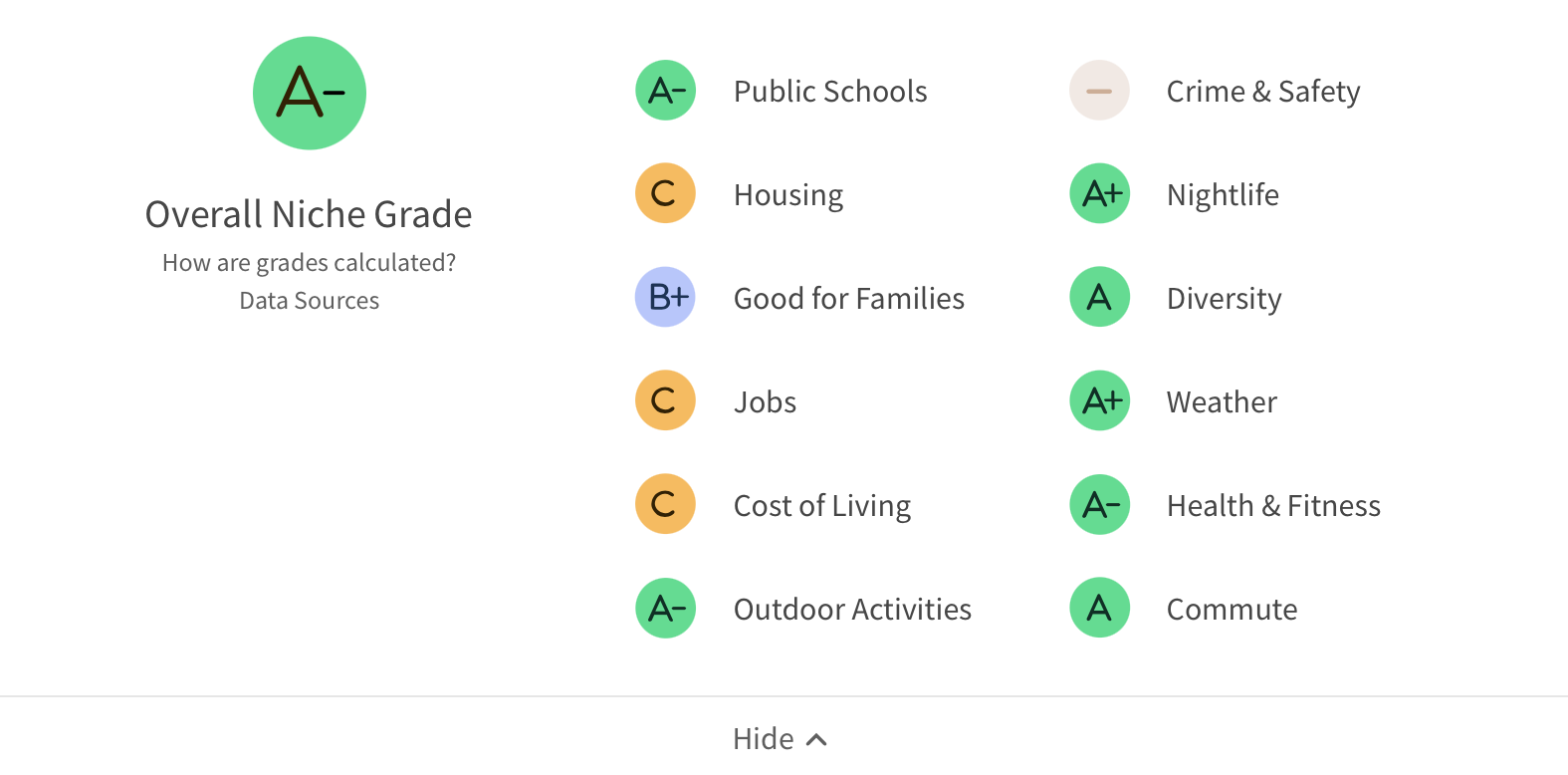Click the Public Schools text label
1568x775 pixels.
coord(830,92)
